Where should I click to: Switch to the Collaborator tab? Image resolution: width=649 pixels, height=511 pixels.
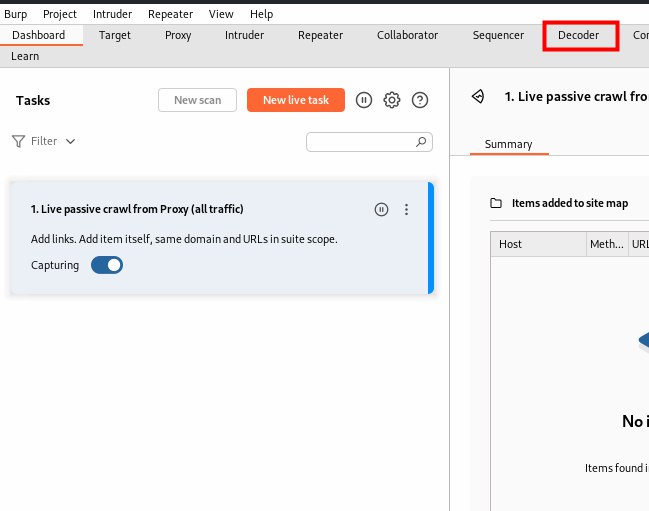(x=407, y=35)
